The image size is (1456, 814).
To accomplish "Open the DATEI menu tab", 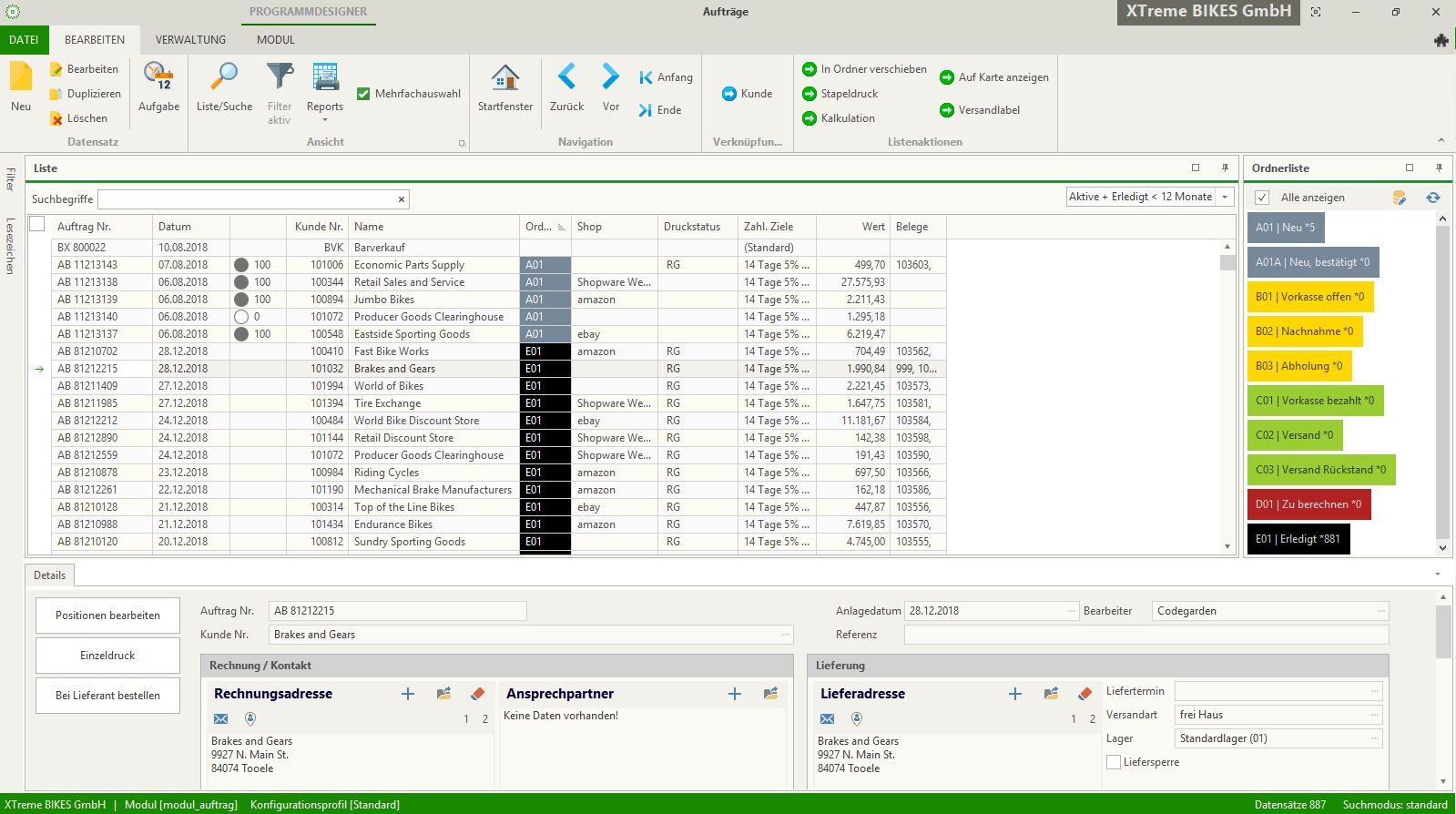I will [24, 39].
